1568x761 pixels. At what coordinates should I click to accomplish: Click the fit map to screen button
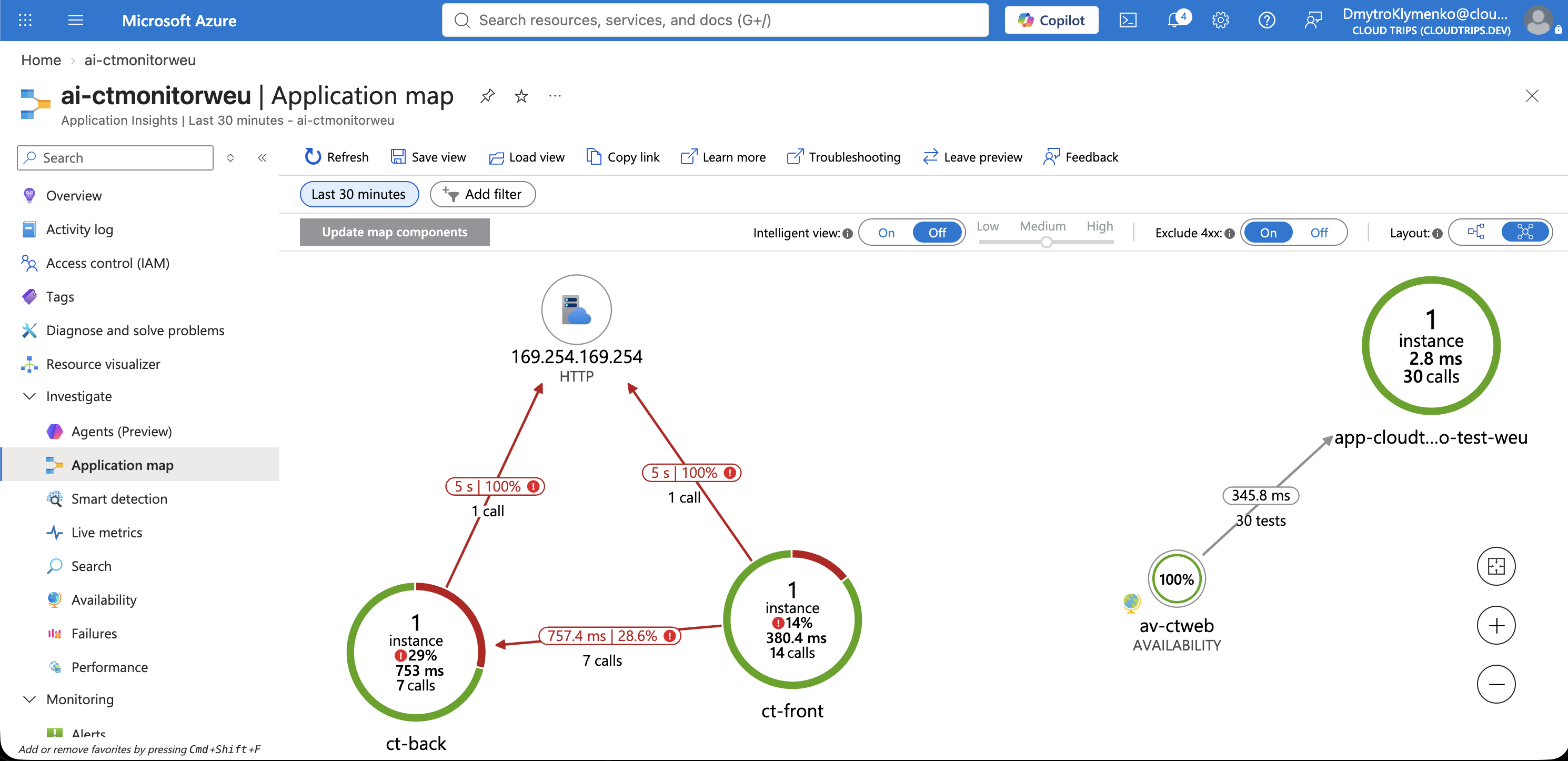[x=1496, y=566]
